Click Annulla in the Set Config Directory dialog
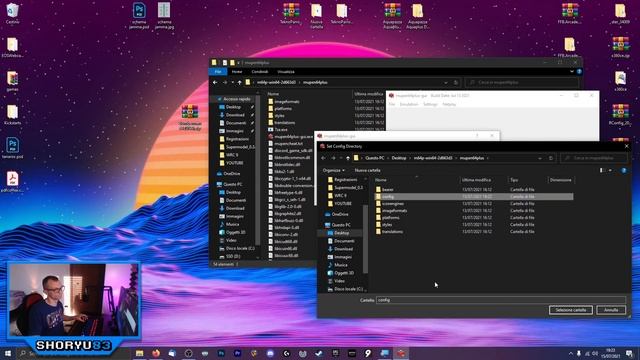This screenshot has height=360, width=640. [611, 310]
